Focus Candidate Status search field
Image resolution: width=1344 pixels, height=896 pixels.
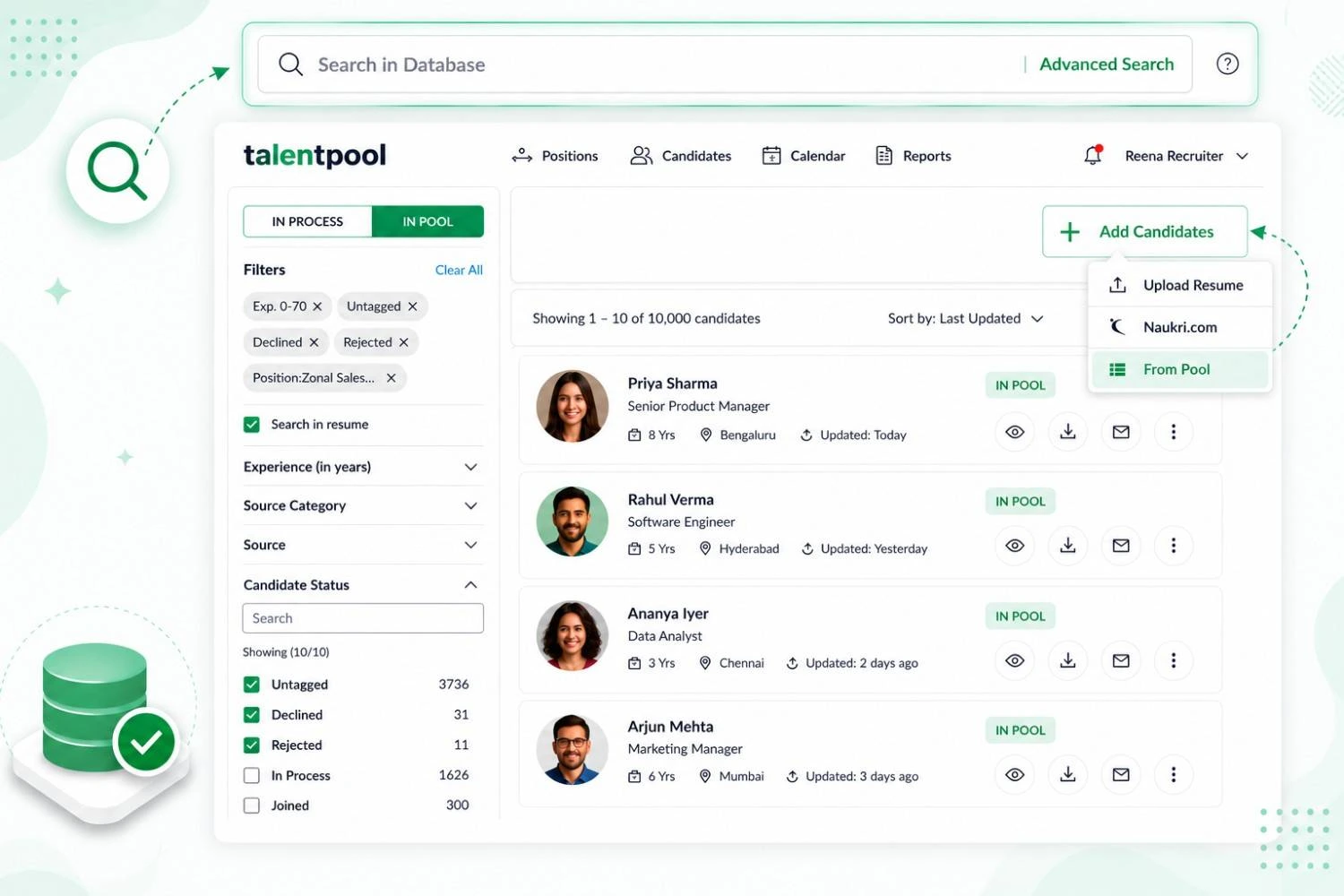coord(363,618)
